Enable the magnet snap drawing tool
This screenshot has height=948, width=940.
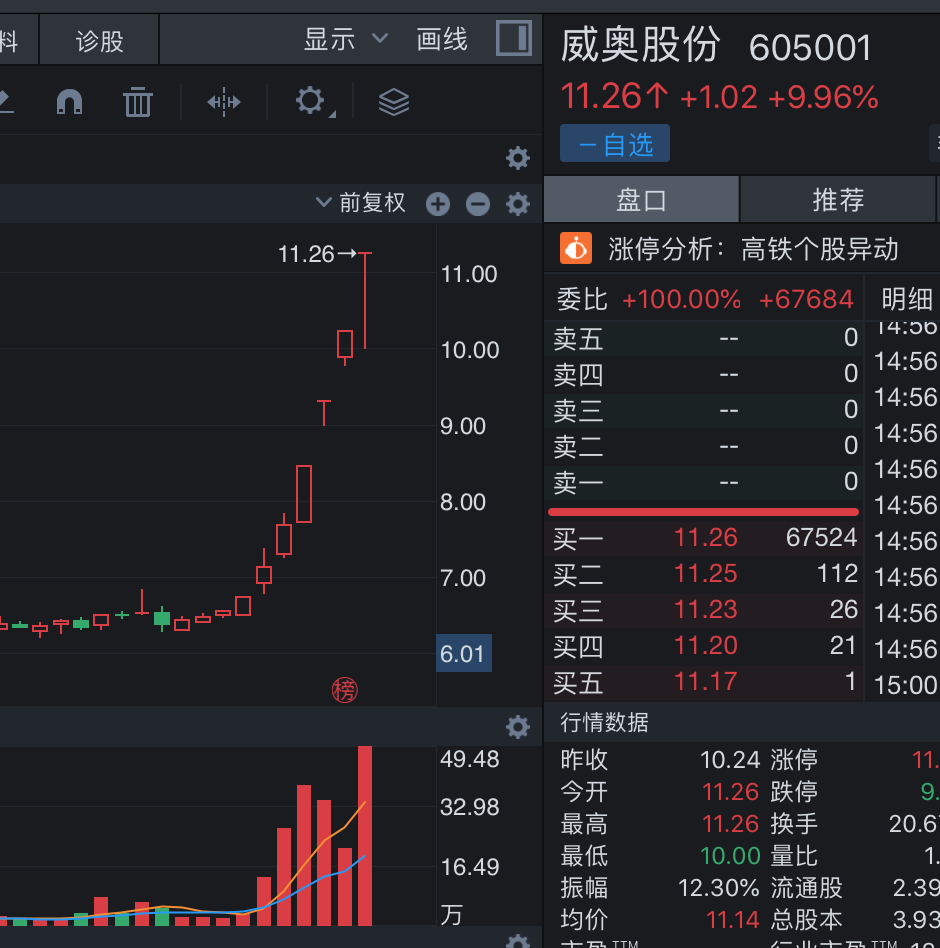coord(69,101)
